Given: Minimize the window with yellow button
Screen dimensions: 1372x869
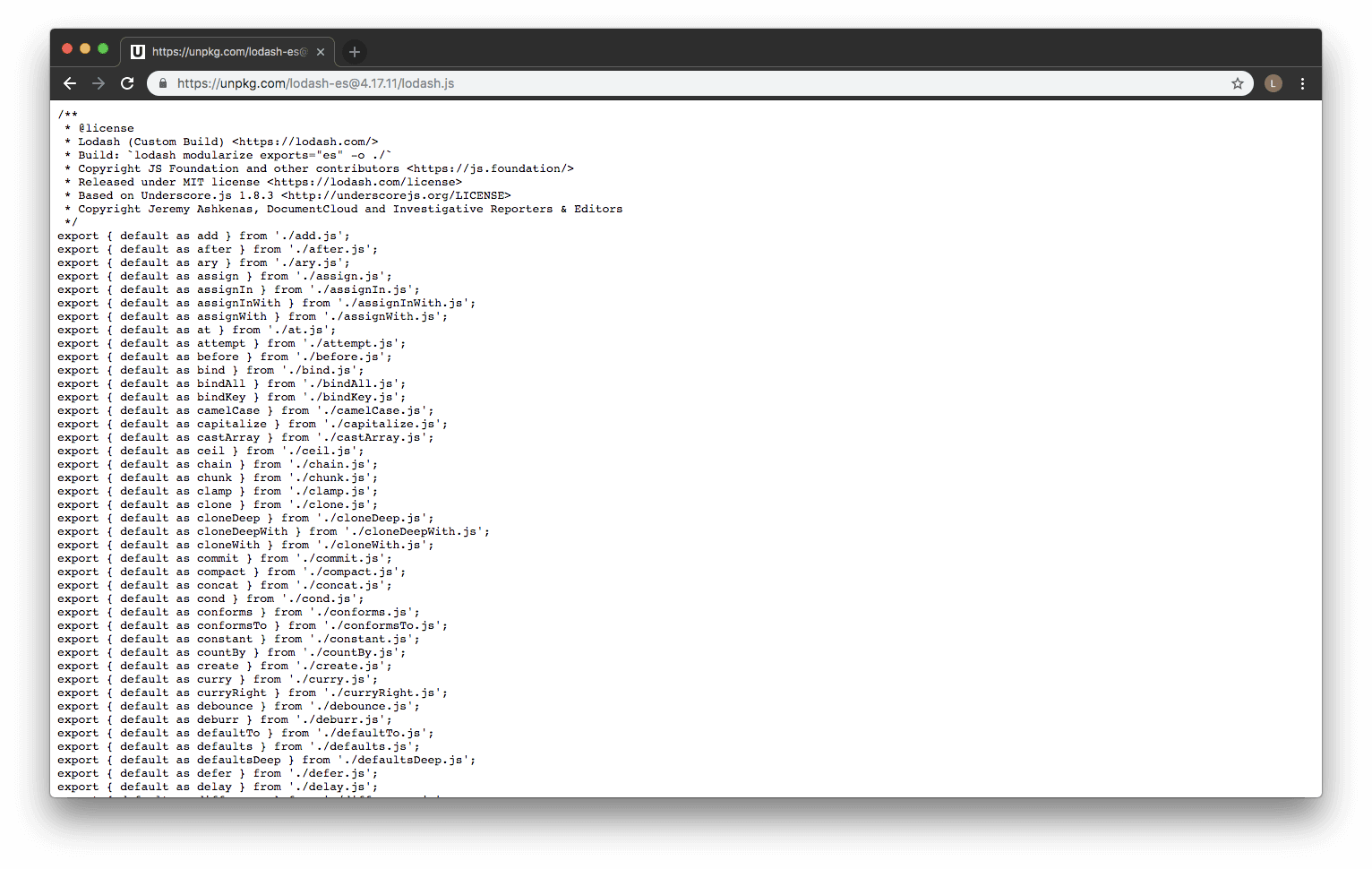Looking at the screenshot, I should click(x=85, y=48).
